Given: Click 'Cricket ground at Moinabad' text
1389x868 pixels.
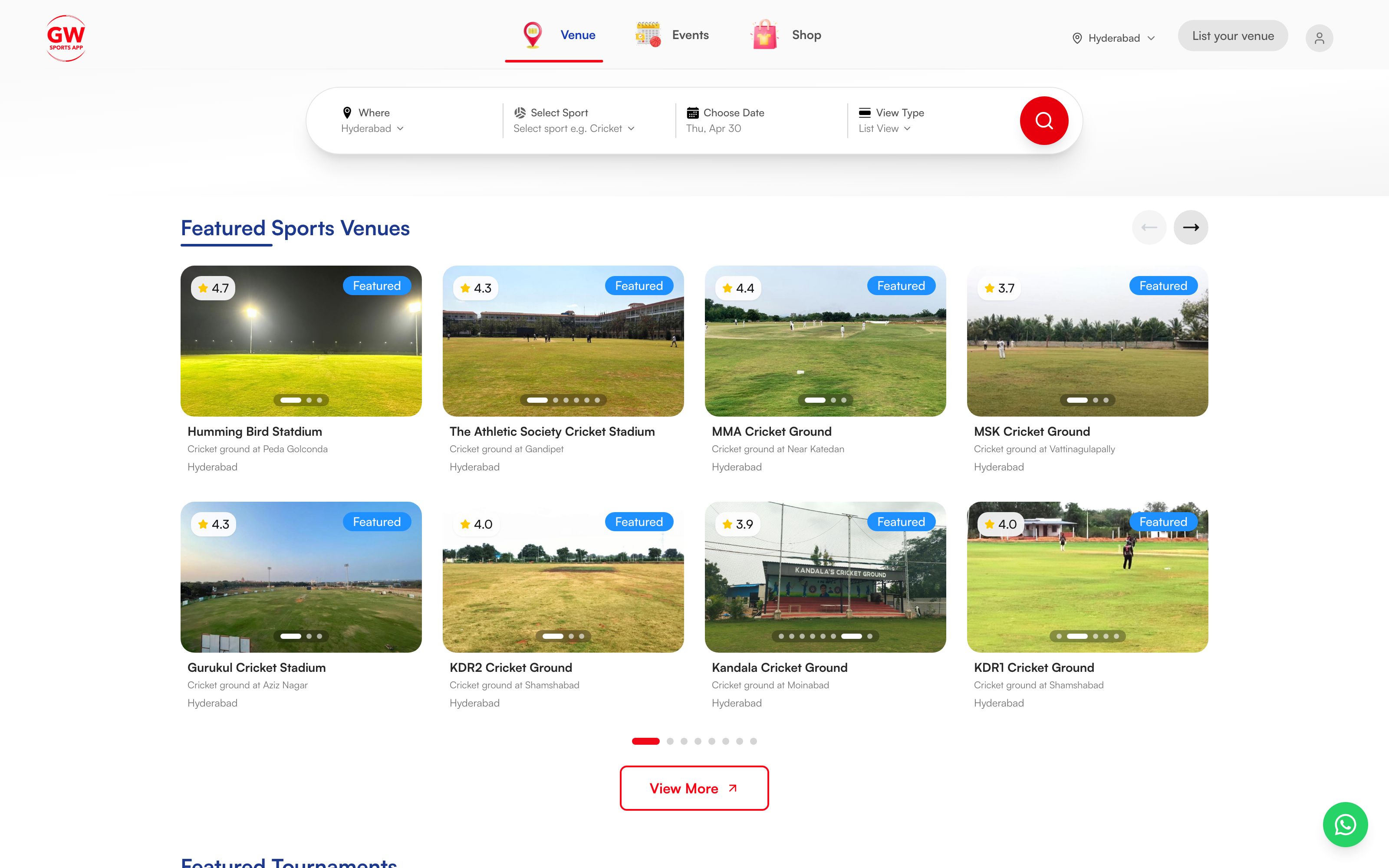Looking at the screenshot, I should coord(770,685).
